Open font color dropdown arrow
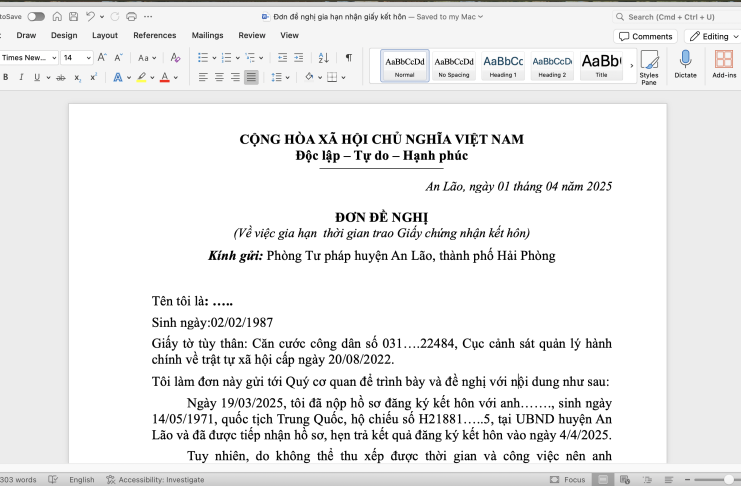741x486 pixels. coord(176,78)
